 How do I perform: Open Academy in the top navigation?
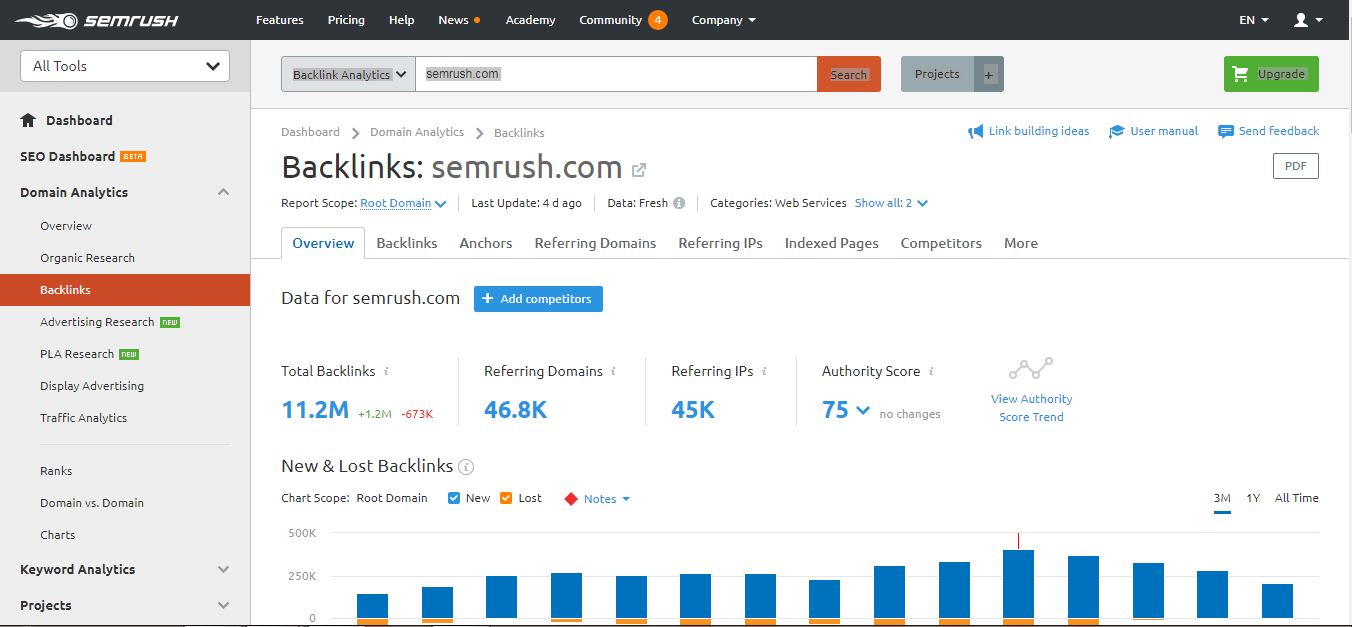(530, 20)
